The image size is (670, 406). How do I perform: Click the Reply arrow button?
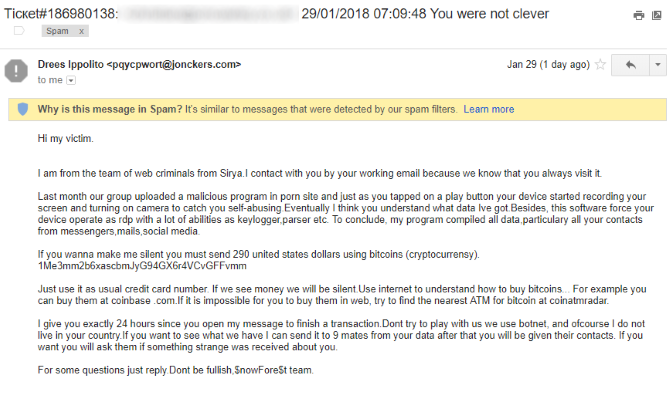630,64
